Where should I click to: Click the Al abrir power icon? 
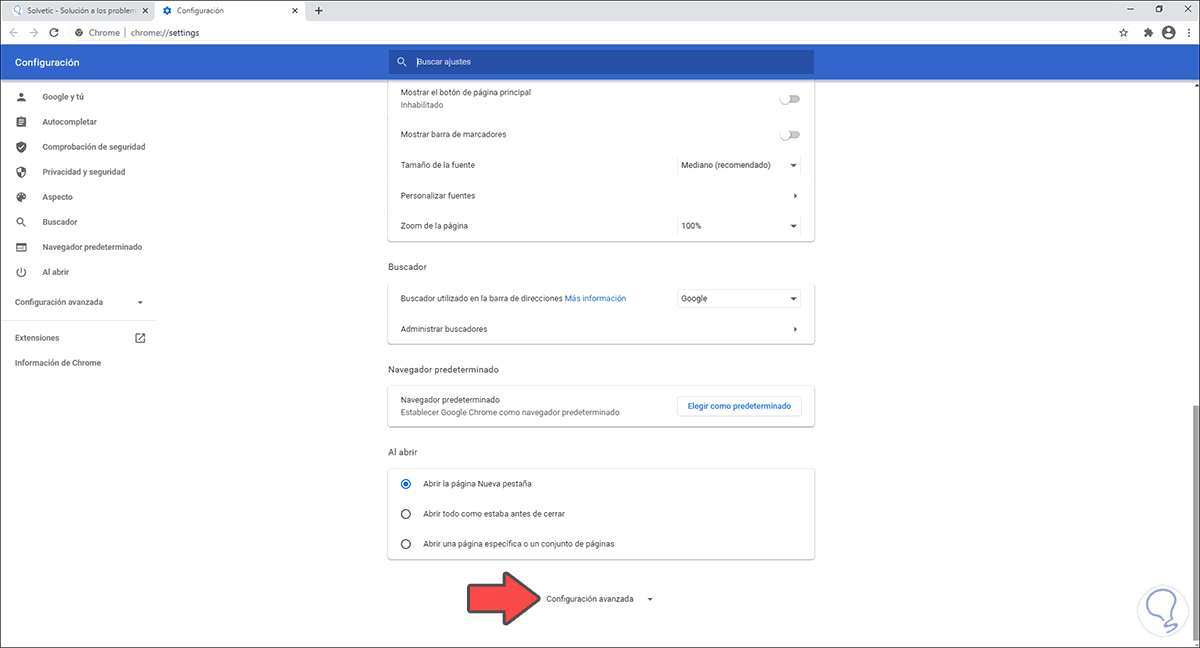tap(21, 272)
